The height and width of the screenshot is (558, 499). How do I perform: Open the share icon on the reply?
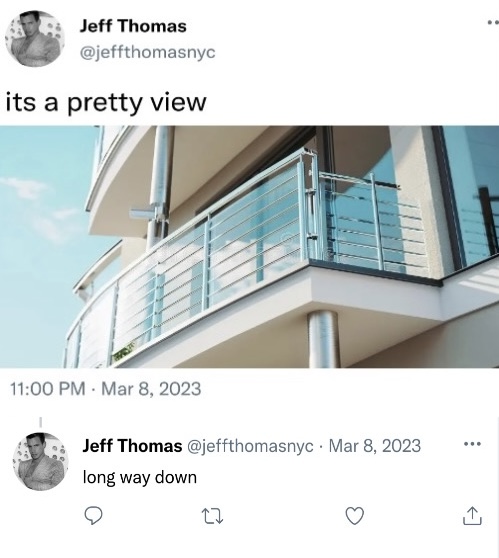pyautogui.click(x=472, y=516)
